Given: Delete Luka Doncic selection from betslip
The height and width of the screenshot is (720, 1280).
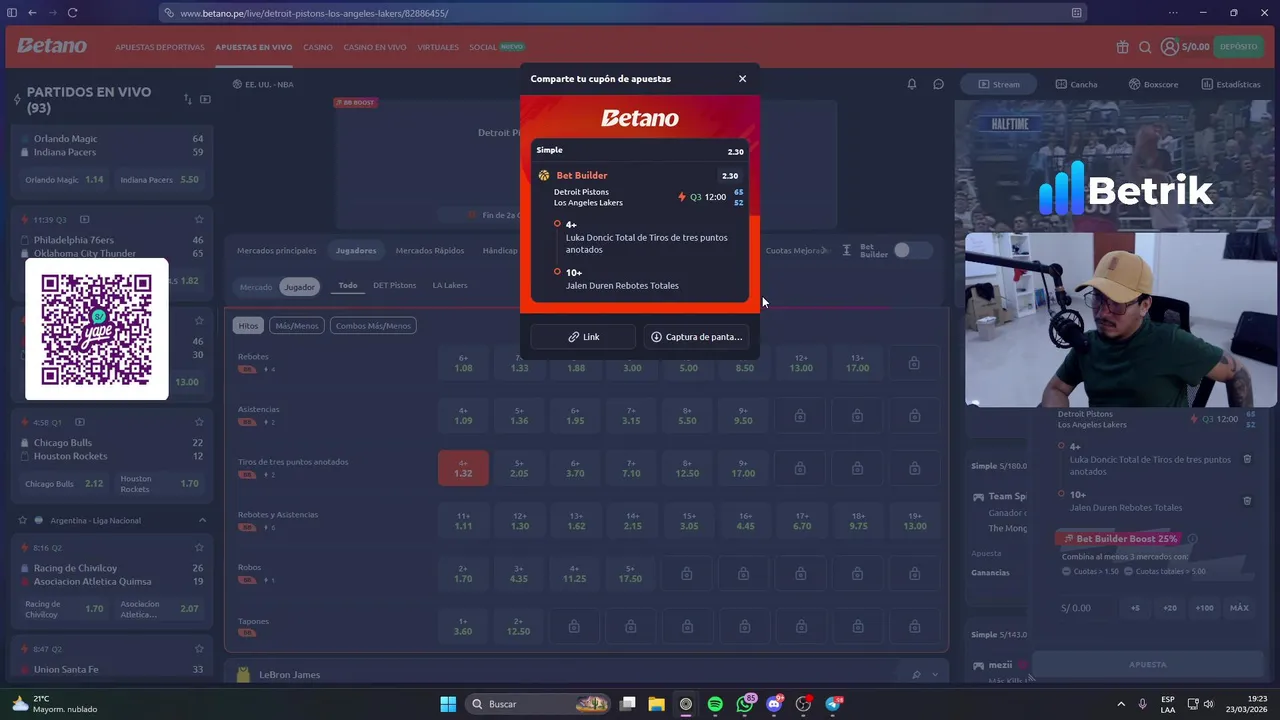Looking at the screenshot, I should (1247, 459).
